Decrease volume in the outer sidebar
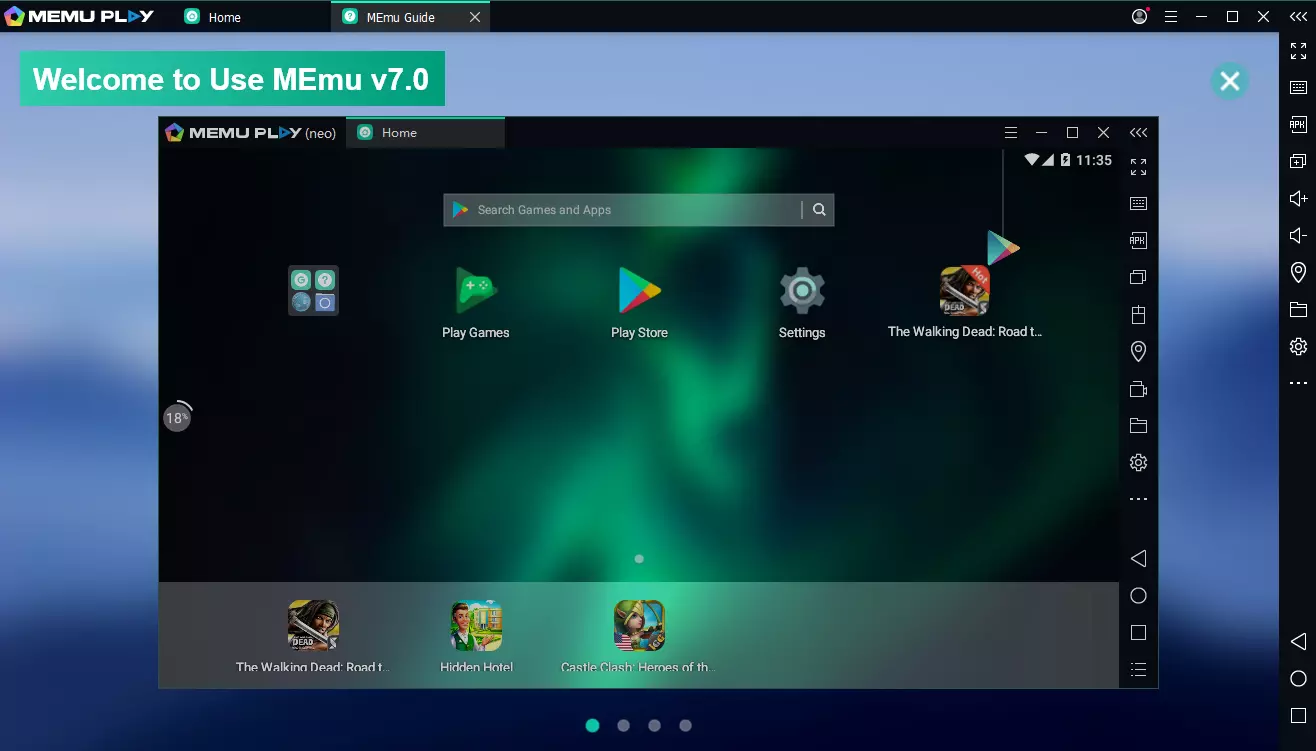Screen dimensions: 1316x751 (x=1298, y=235)
